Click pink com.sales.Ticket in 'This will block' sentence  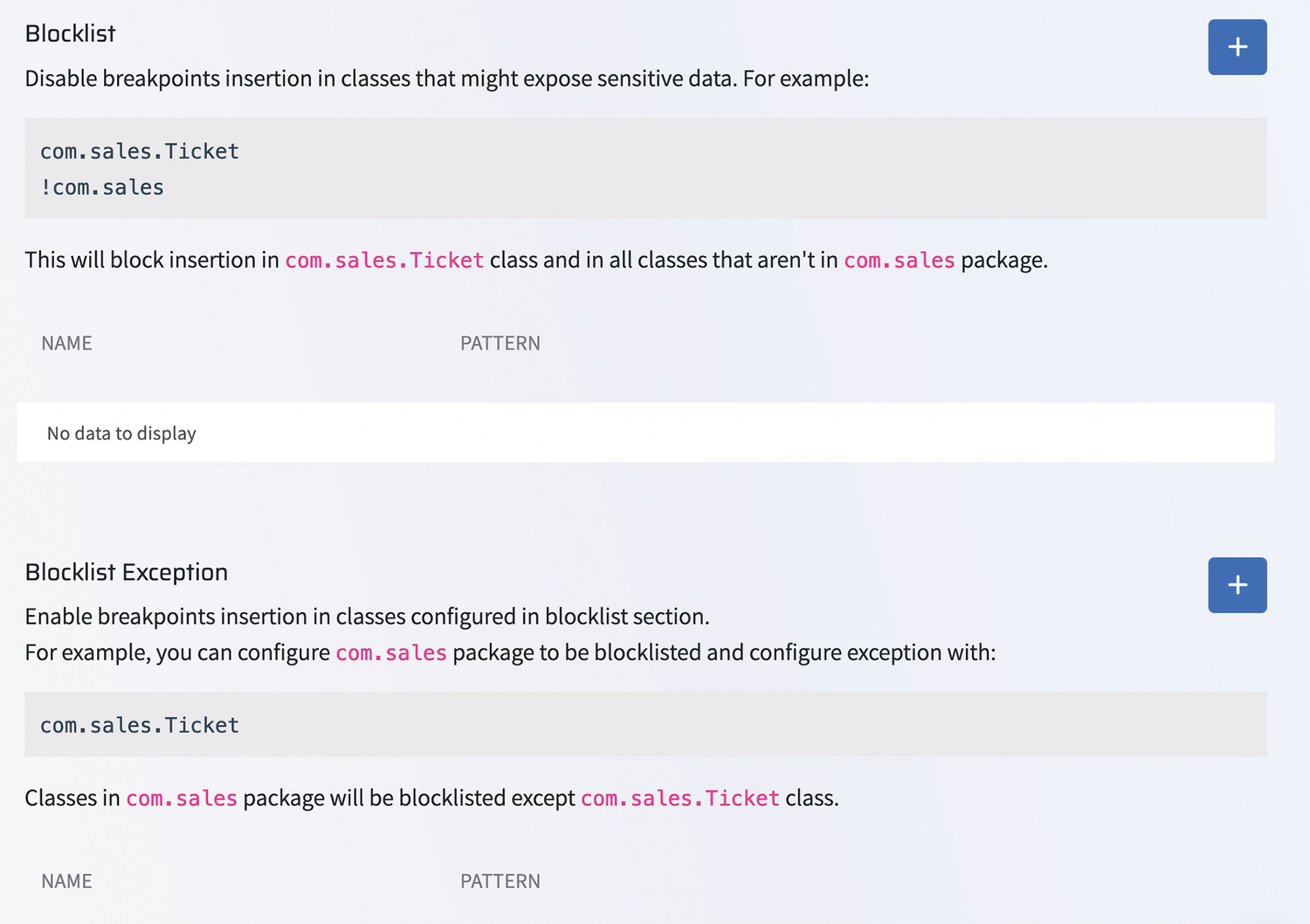(x=384, y=260)
